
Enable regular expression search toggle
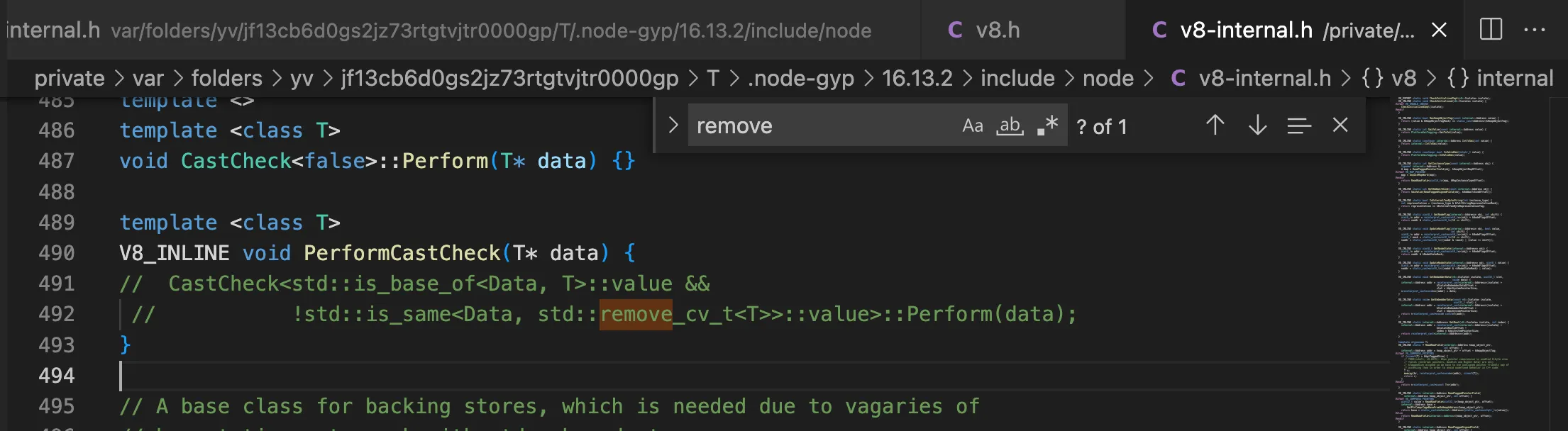pos(1047,125)
